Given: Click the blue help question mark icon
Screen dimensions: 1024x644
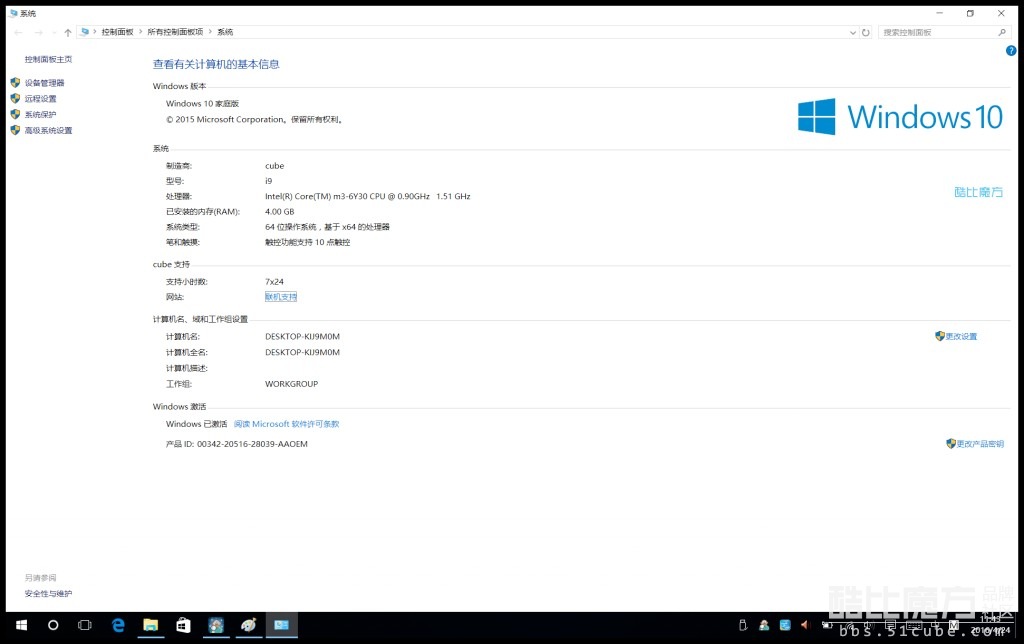Looking at the screenshot, I should [1011, 50].
